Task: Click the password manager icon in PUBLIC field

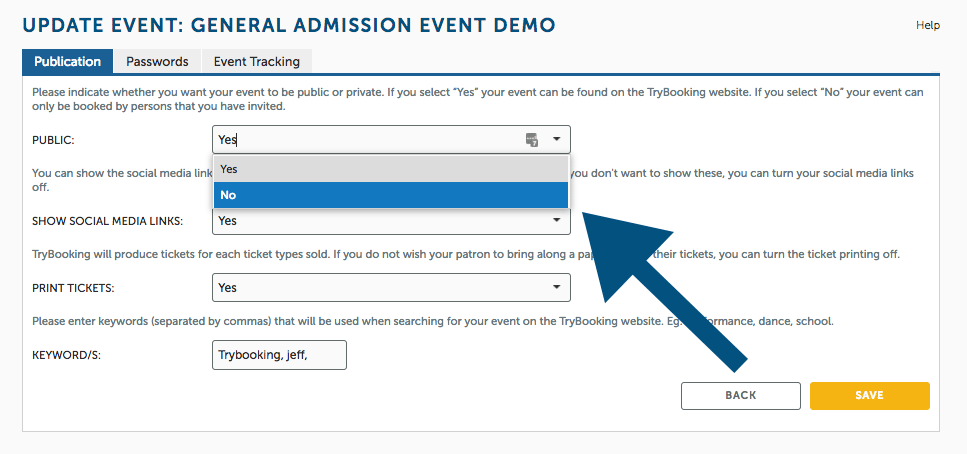Action: click(532, 139)
